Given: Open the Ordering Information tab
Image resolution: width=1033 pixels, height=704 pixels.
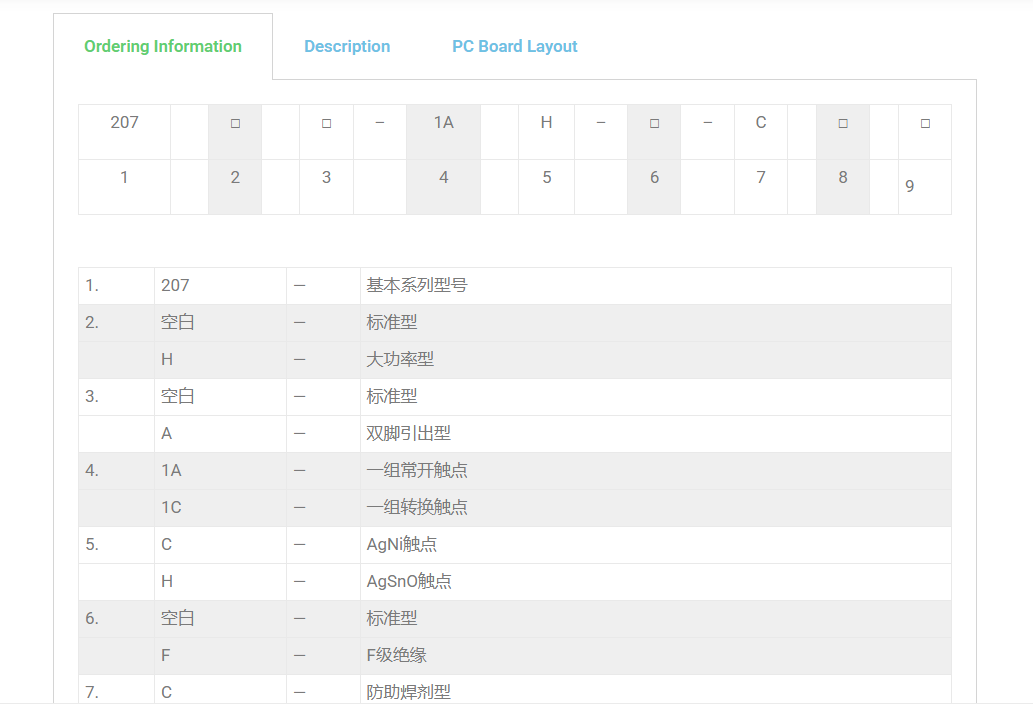Looking at the screenshot, I should pyautogui.click(x=163, y=46).
